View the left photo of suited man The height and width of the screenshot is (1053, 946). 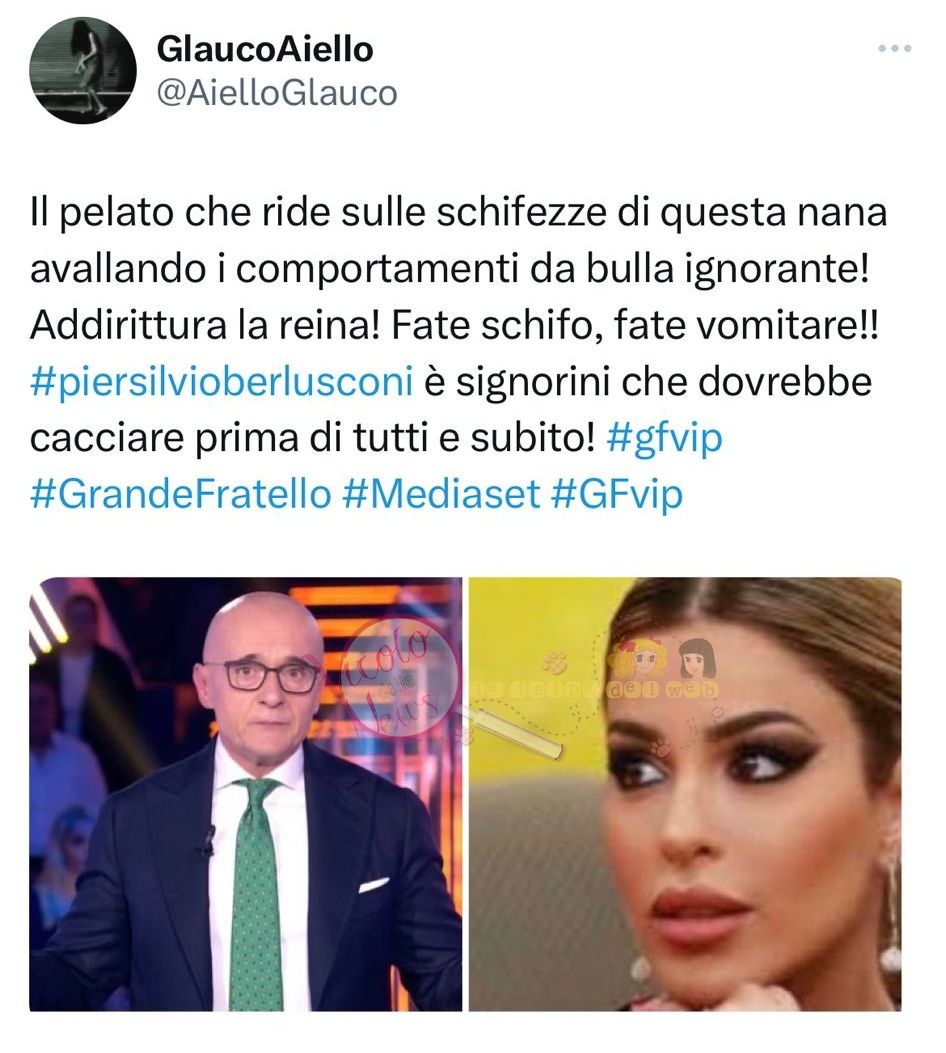[x=246, y=794]
